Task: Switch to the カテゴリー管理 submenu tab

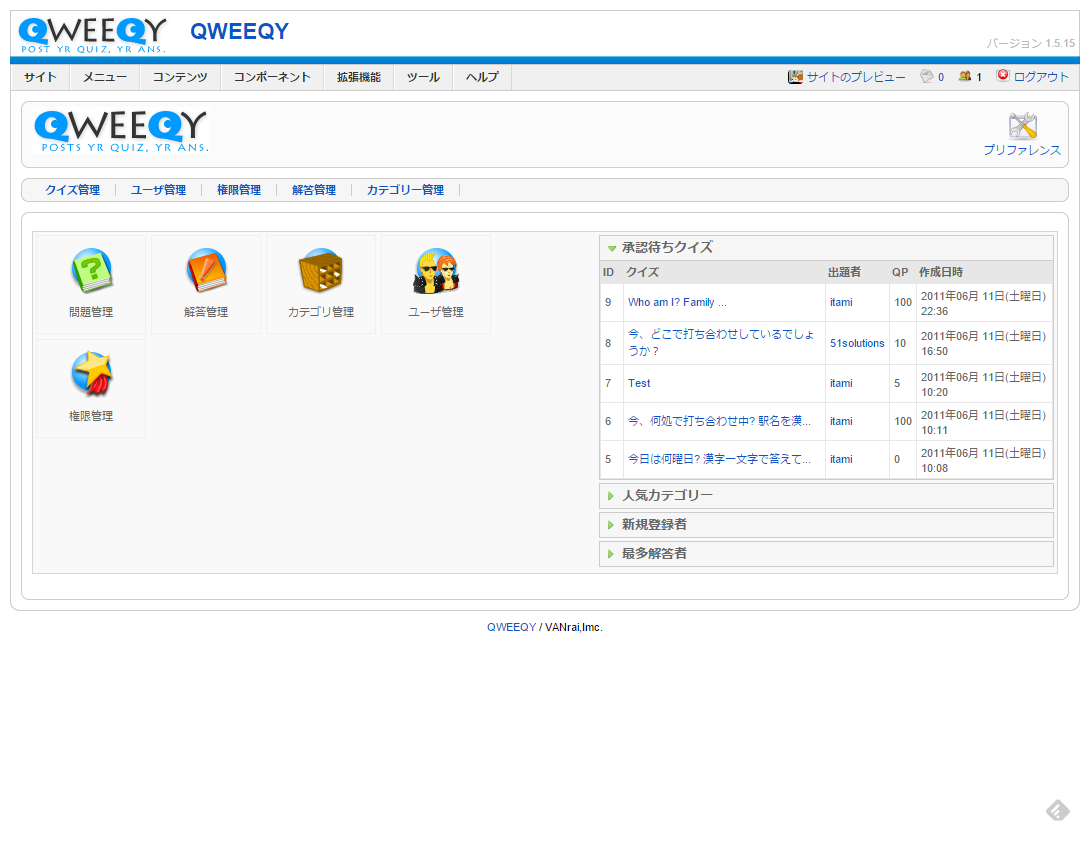Action: point(405,190)
